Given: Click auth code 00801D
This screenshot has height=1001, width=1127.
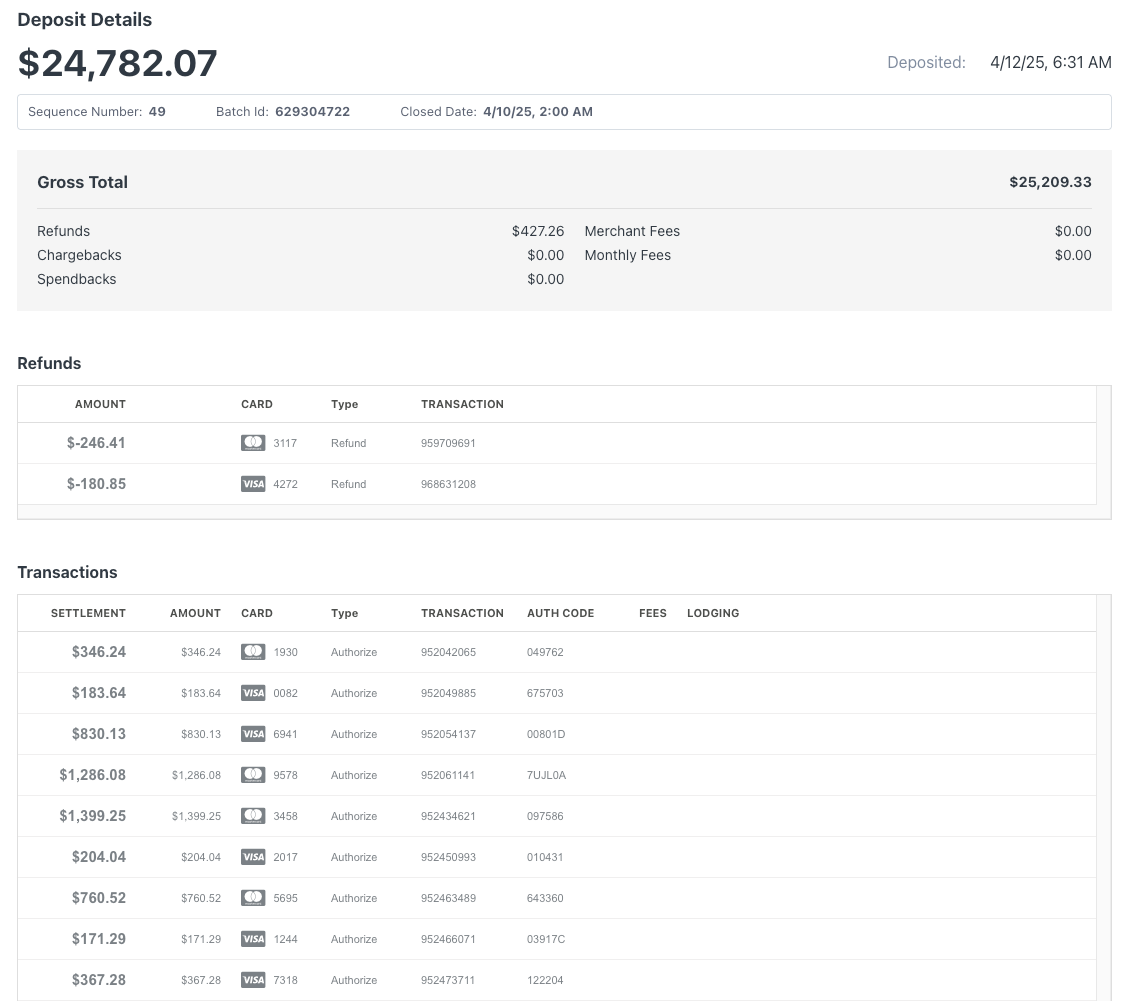Looking at the screenshot, I should (x=546, y=734).
